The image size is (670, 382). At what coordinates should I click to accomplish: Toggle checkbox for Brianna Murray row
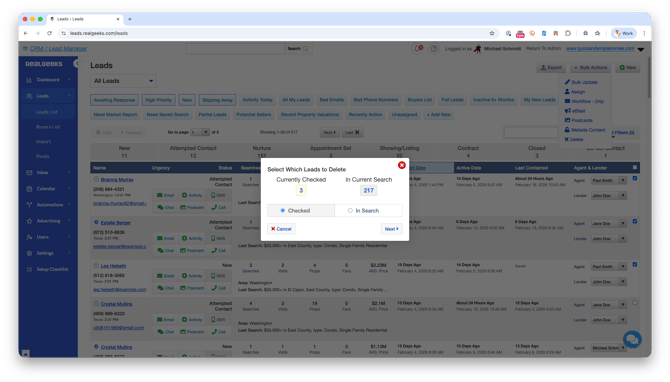[635, 179]
